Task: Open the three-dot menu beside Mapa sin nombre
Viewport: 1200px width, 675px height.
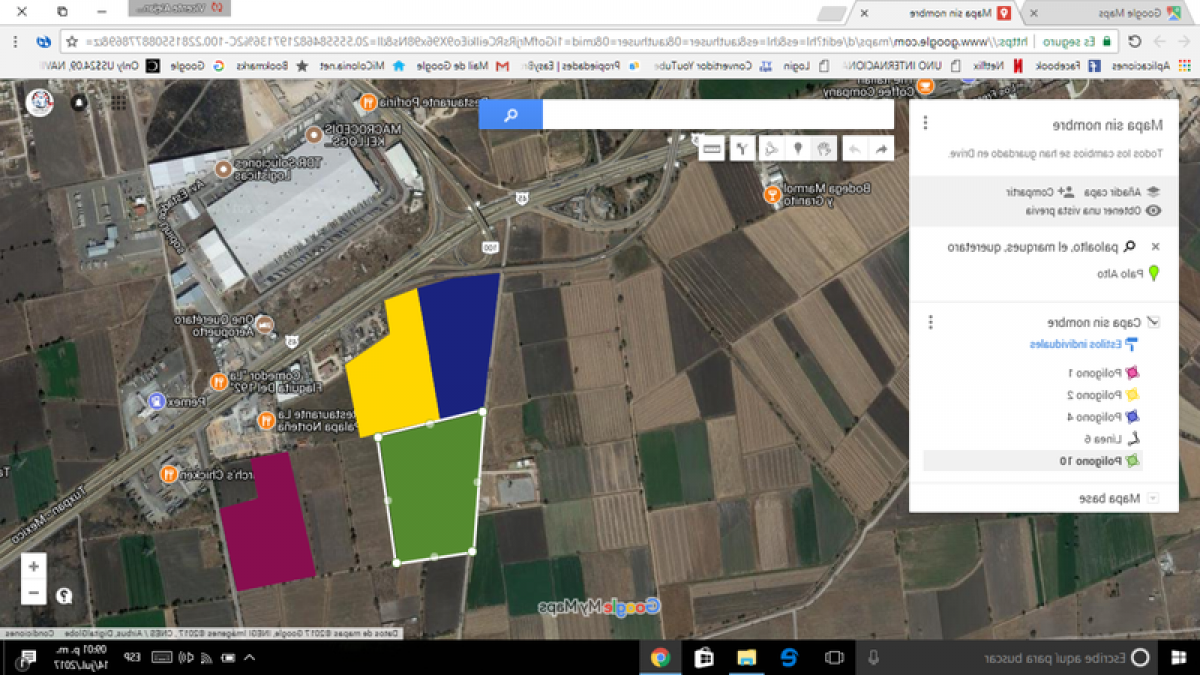Action: pos(925,122)
